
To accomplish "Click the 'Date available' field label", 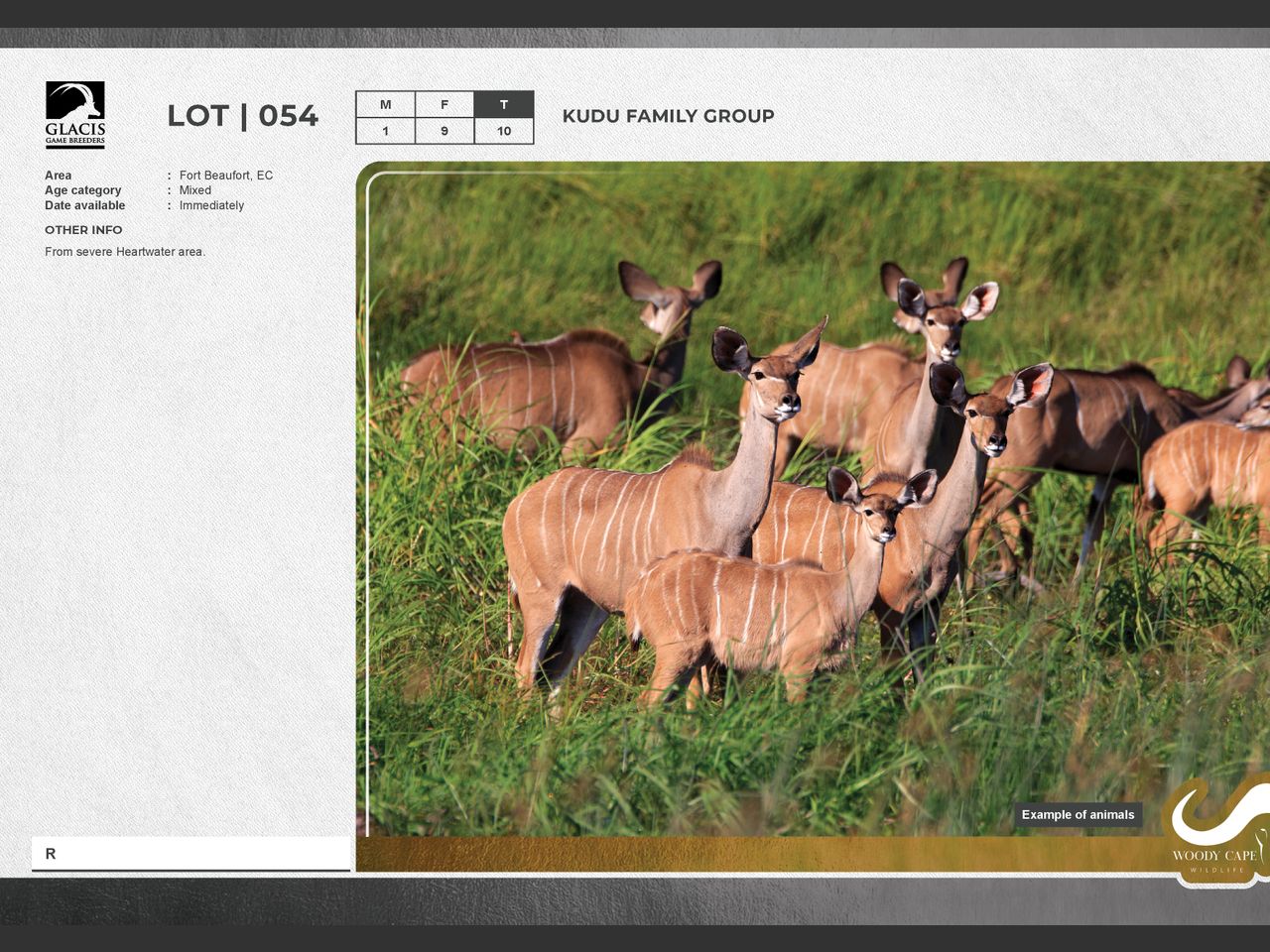I will point(84,205).
